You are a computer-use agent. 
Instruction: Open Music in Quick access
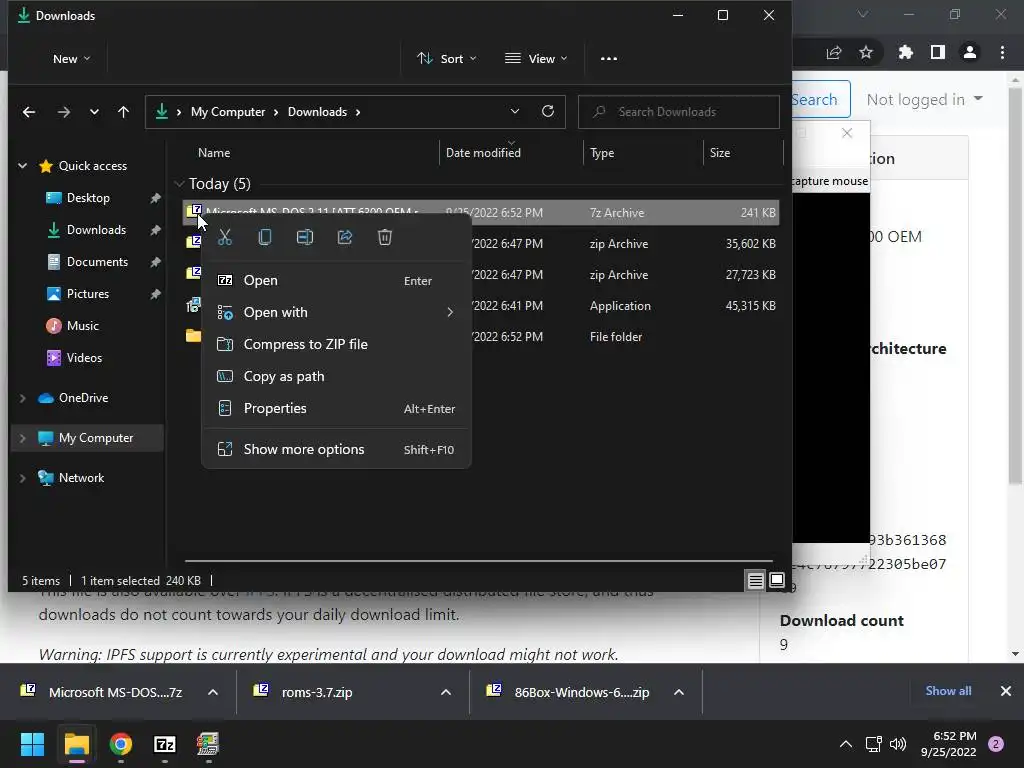(83, 326)
